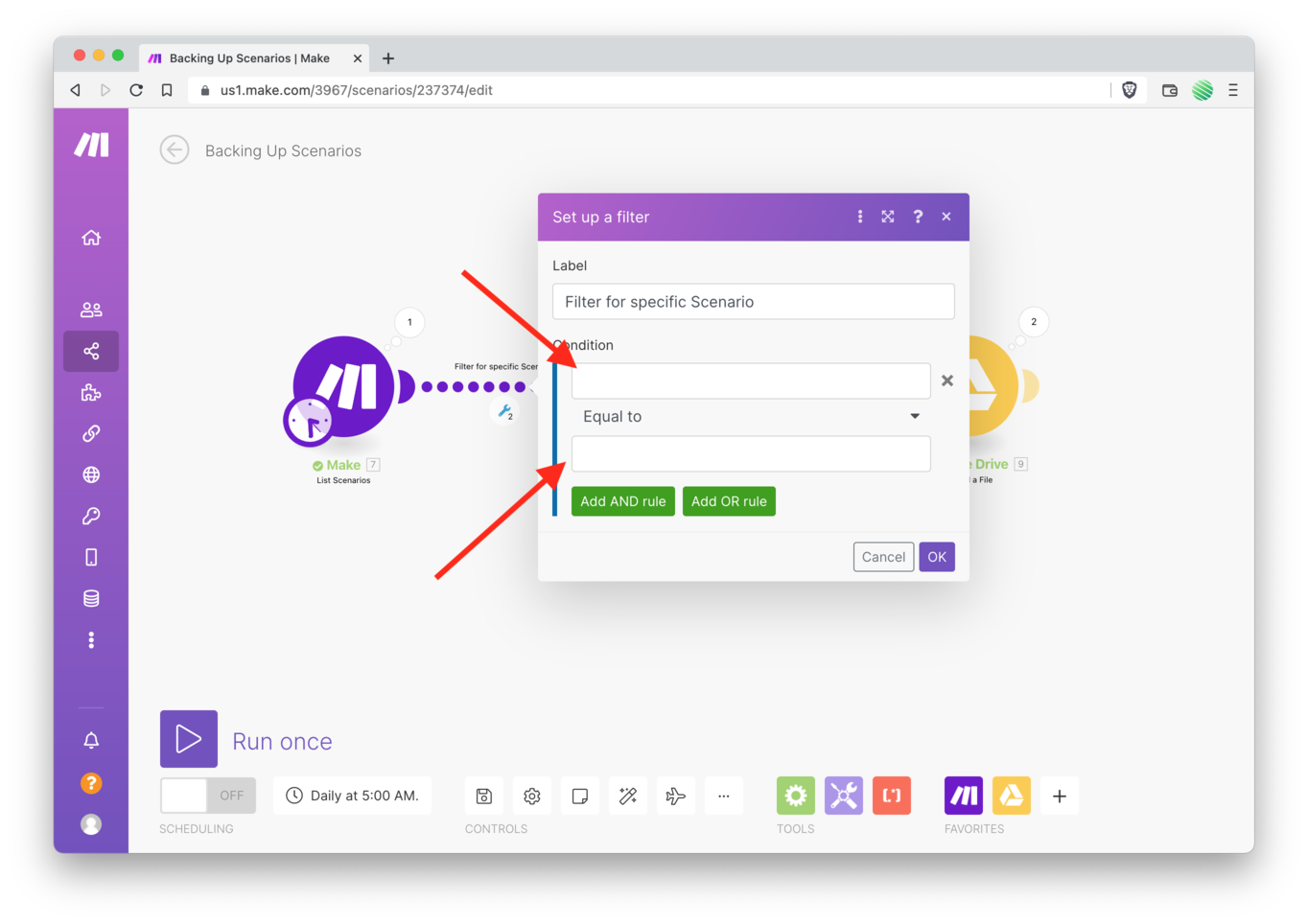
Task: Click the first condition operand field
Action: coord(751,381)
